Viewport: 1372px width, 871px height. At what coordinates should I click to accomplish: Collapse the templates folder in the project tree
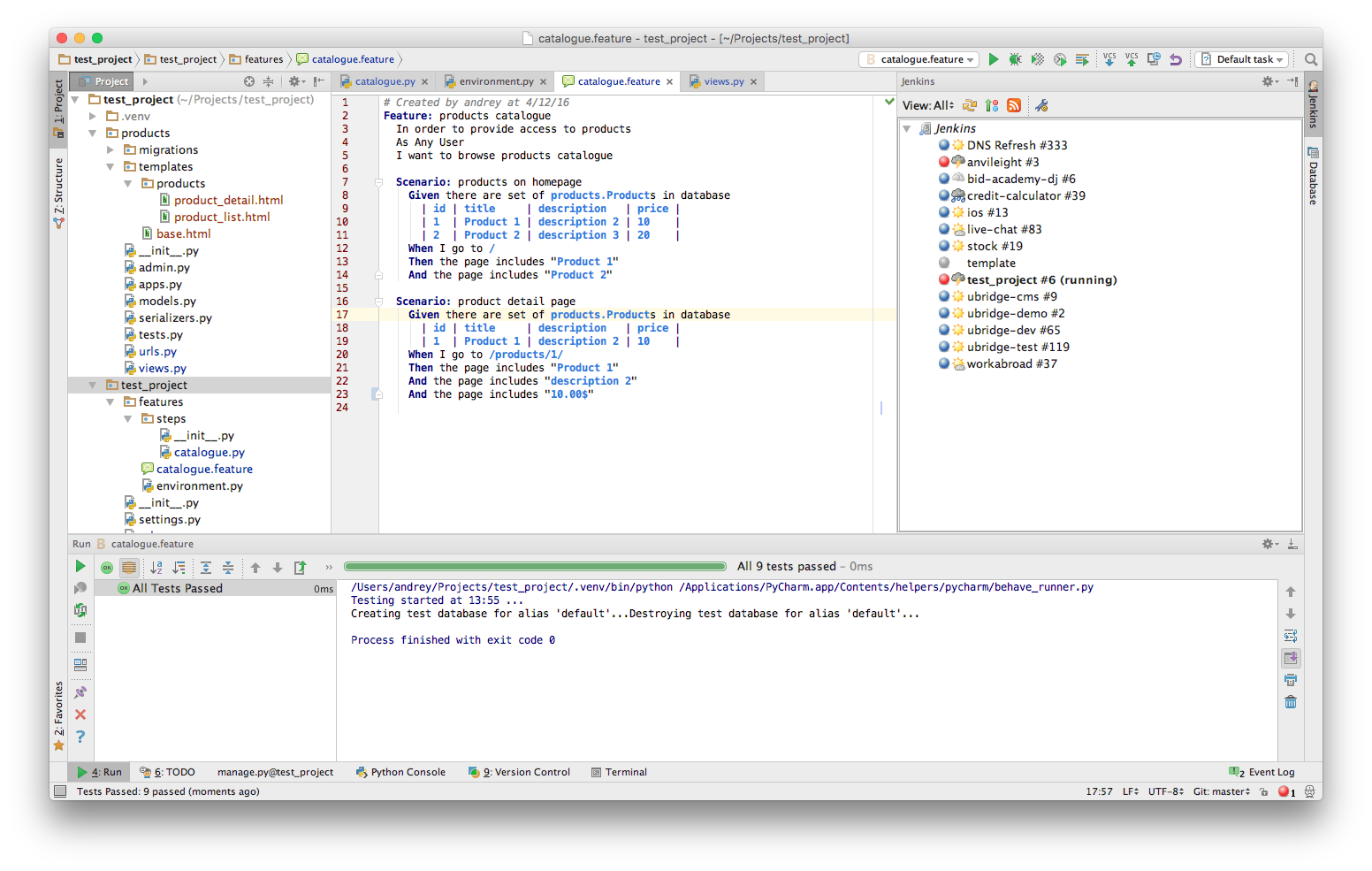[110, 166]
